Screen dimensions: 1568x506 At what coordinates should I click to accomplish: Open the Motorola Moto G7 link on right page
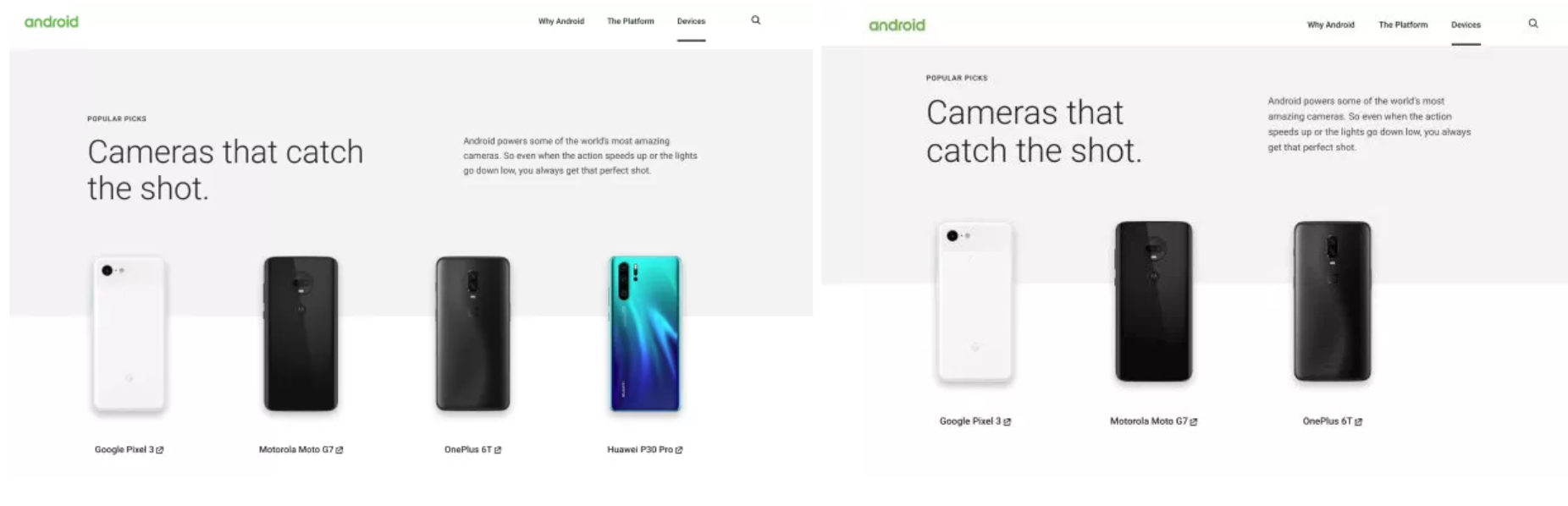click(1149, 421)
